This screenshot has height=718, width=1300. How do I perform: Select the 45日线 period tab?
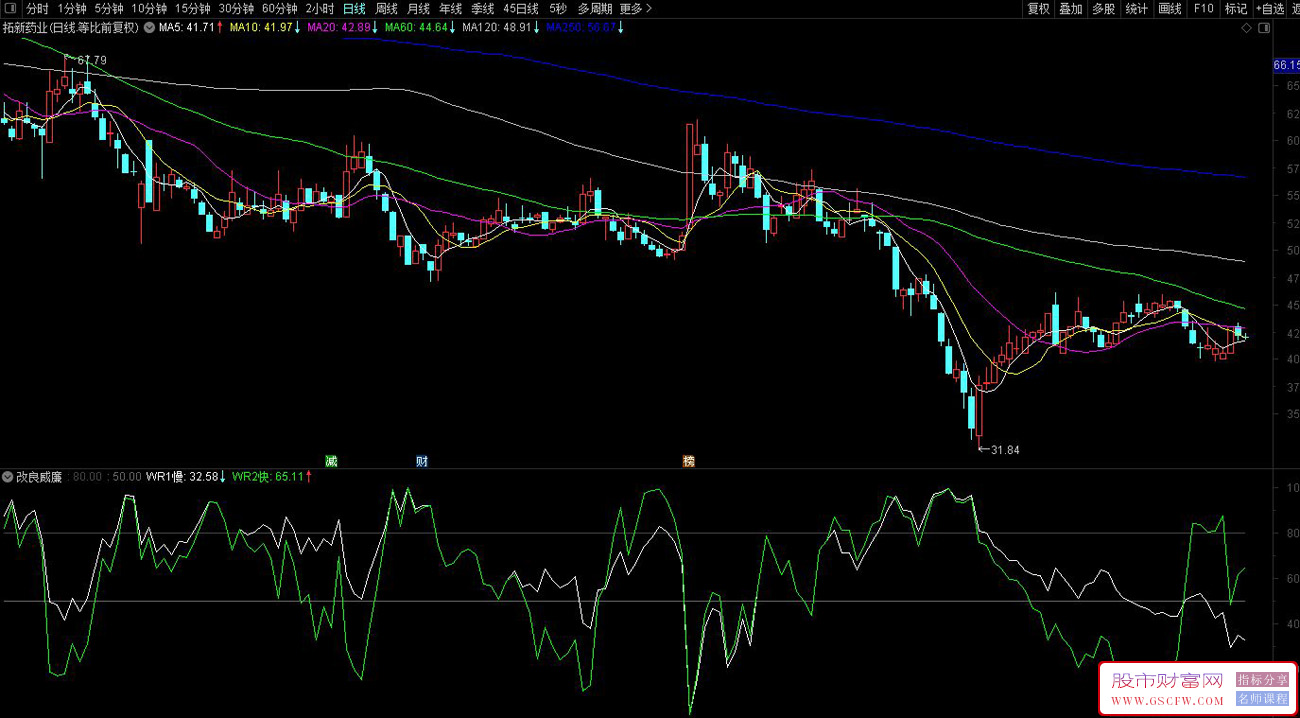[520, 9]
